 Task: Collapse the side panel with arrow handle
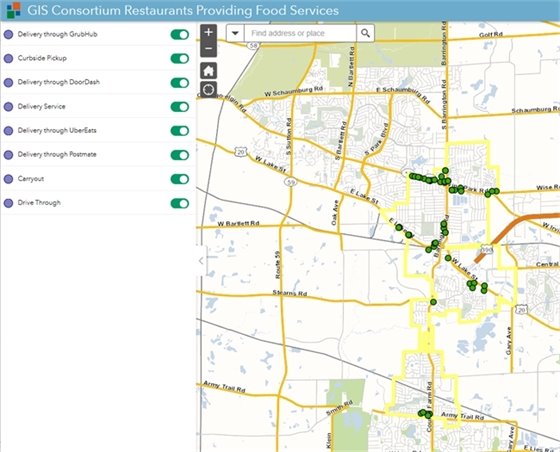[201, 261]
